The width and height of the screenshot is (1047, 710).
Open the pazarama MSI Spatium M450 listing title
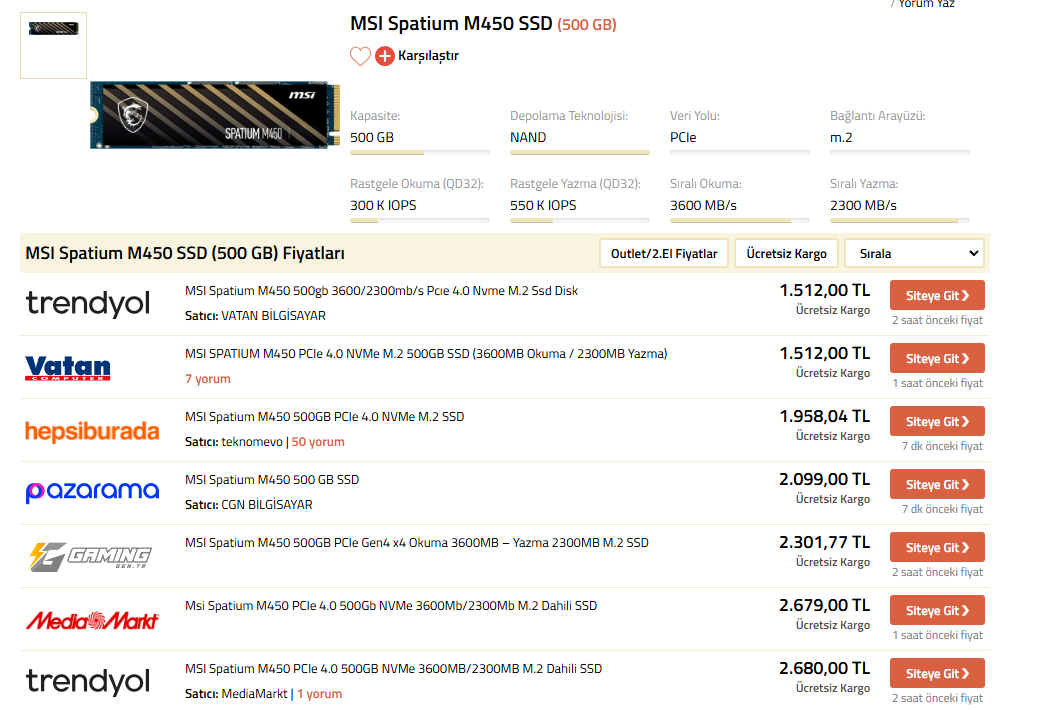coord(272,480)
